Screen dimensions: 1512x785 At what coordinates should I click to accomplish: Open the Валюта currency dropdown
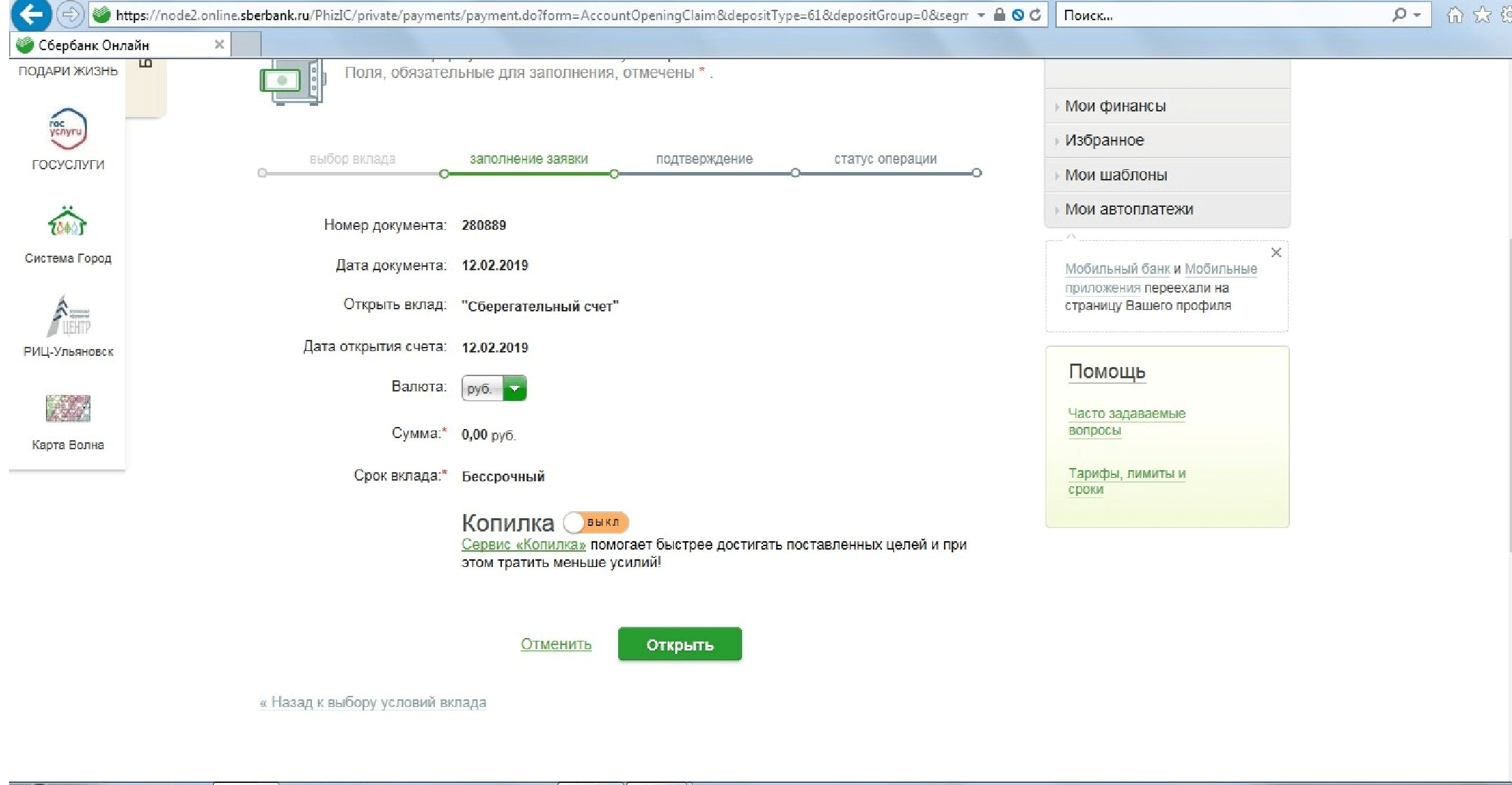pyautogui.click(x=494, y=388)
